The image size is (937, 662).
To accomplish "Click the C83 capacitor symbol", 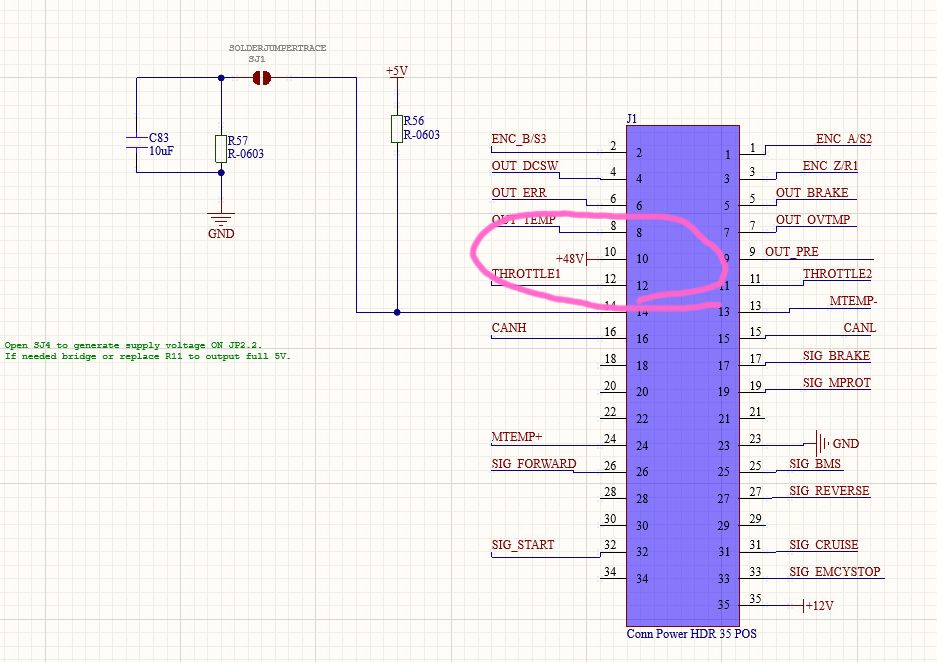I will 135,143.
